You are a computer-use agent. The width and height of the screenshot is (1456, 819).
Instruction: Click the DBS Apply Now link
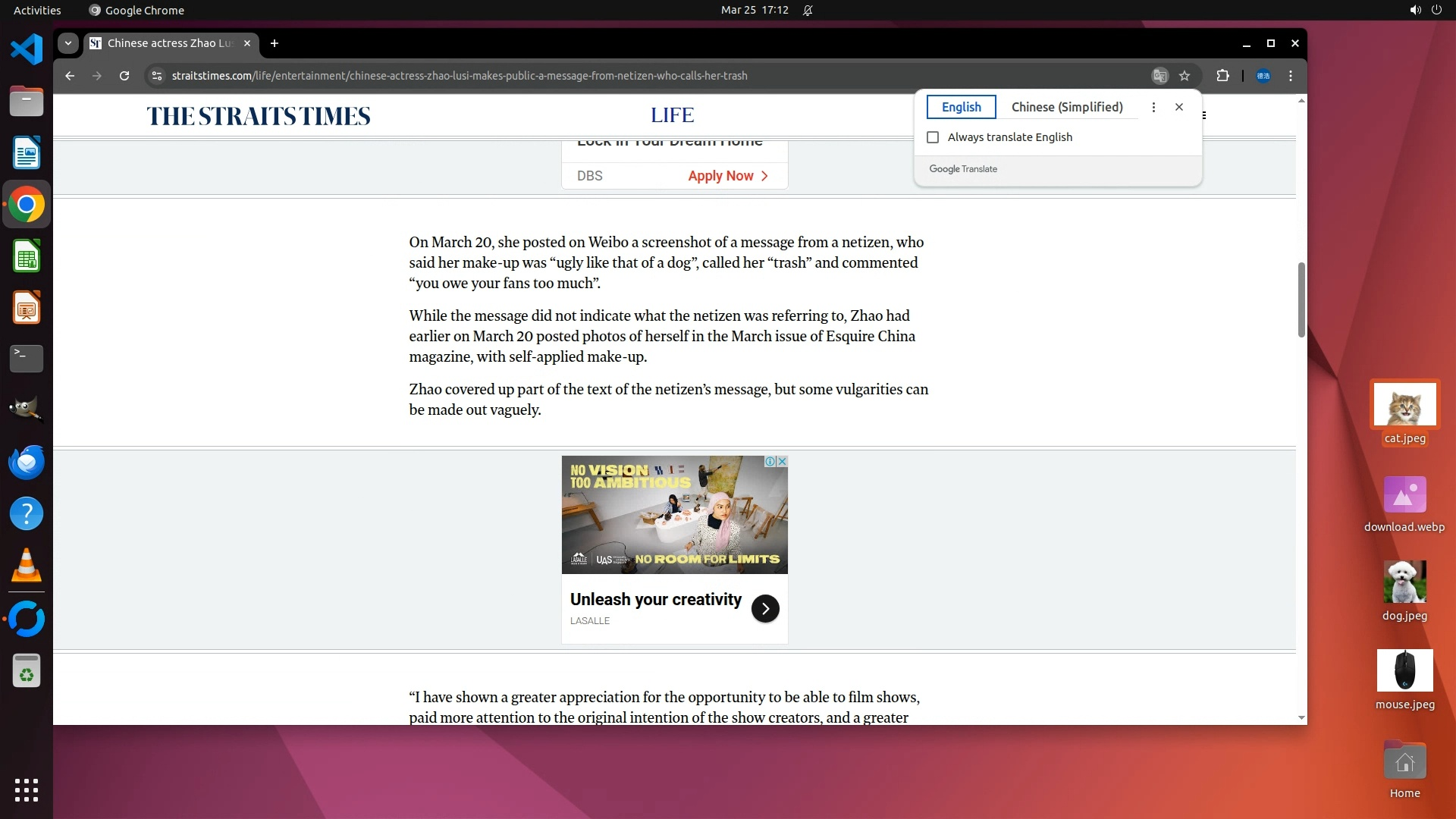[727, 176]
